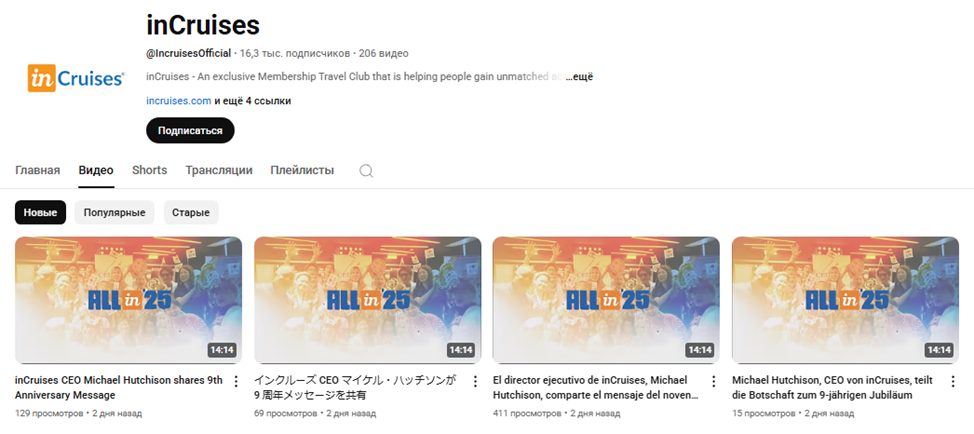Expand channel description with ...ещё
This screenshot has width=974, height=434.
[x=579, y=77]
